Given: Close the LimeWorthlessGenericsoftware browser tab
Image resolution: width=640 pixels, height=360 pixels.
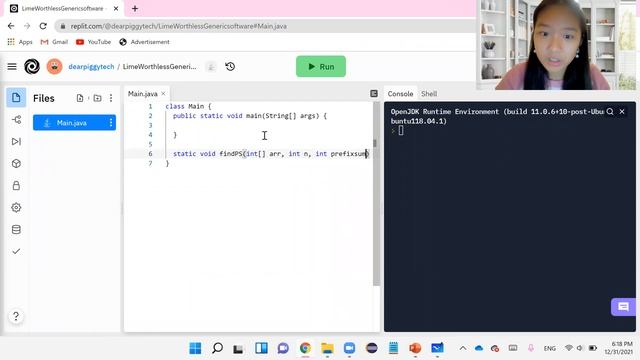Looking at the screenshot, I should coord(116,8).
